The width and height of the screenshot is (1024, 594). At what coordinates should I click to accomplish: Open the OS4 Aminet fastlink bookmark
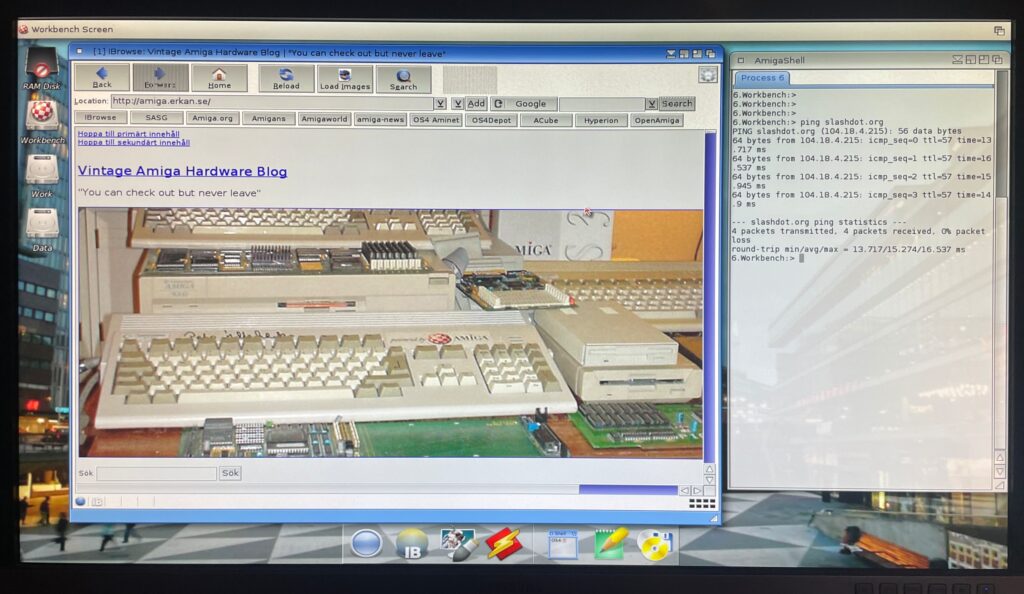[436, 119]
